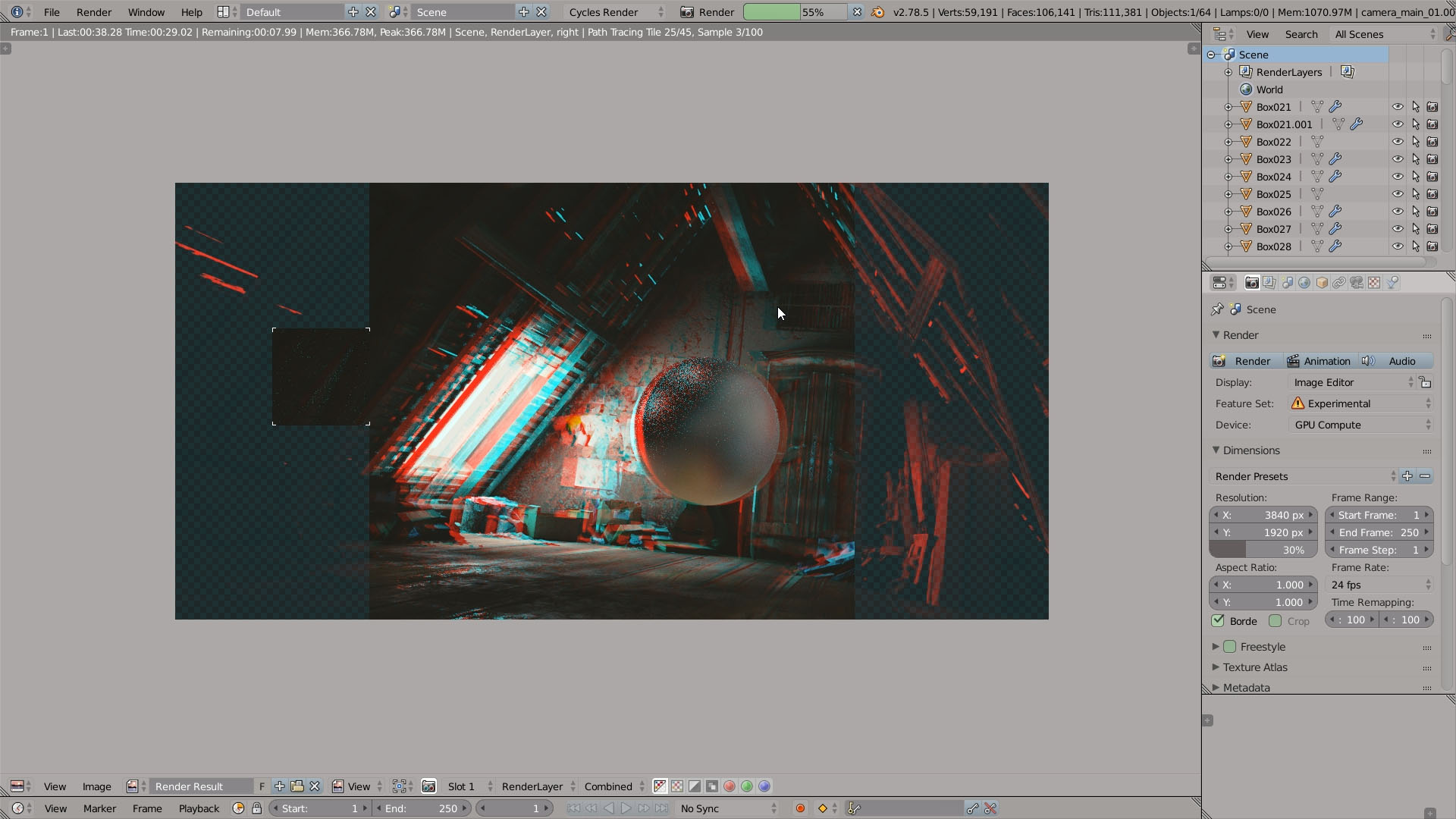Cancel the render with the progress X
Viewport: 1456px width, 819px height.
(x=857, y=12)
